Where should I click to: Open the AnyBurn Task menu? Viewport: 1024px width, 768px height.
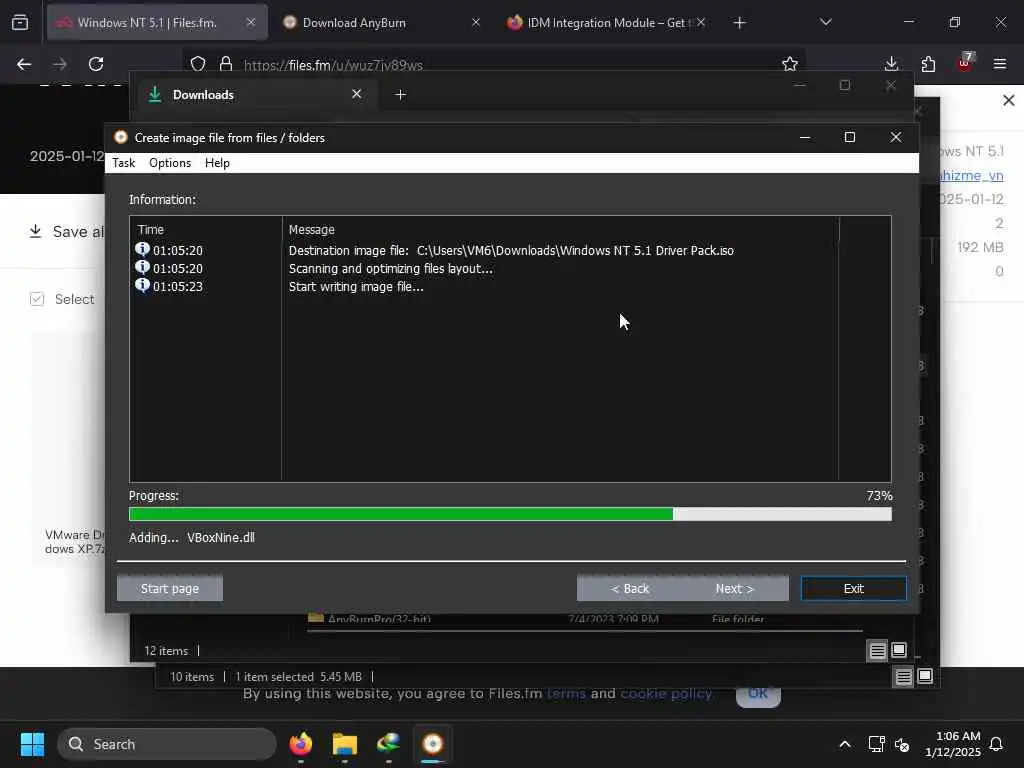point(123,163)
